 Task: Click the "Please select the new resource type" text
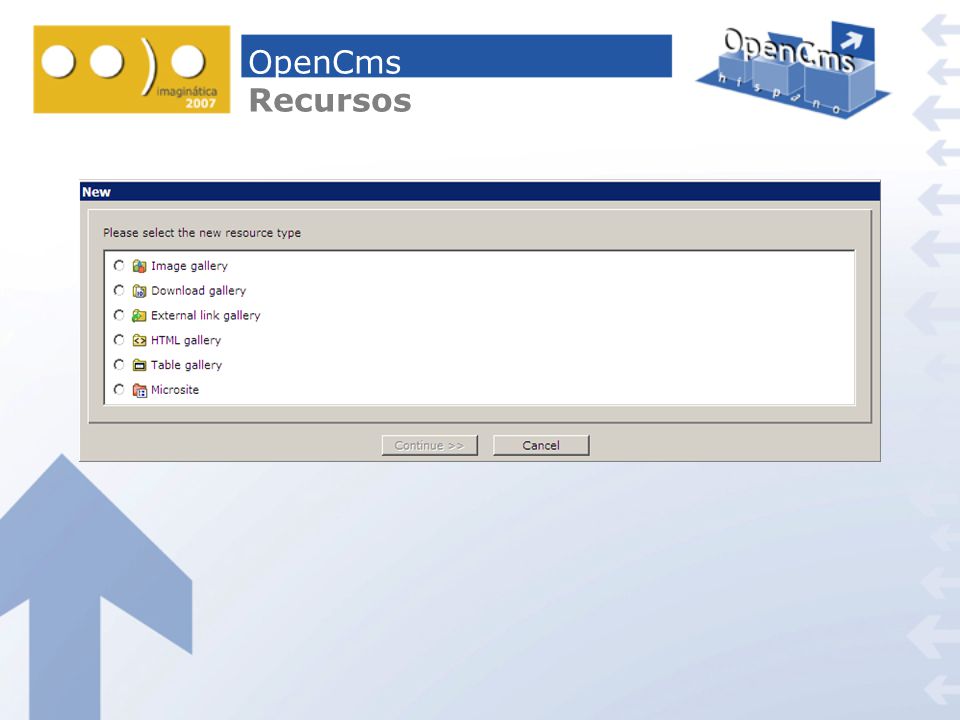click(x=202, y=233)
